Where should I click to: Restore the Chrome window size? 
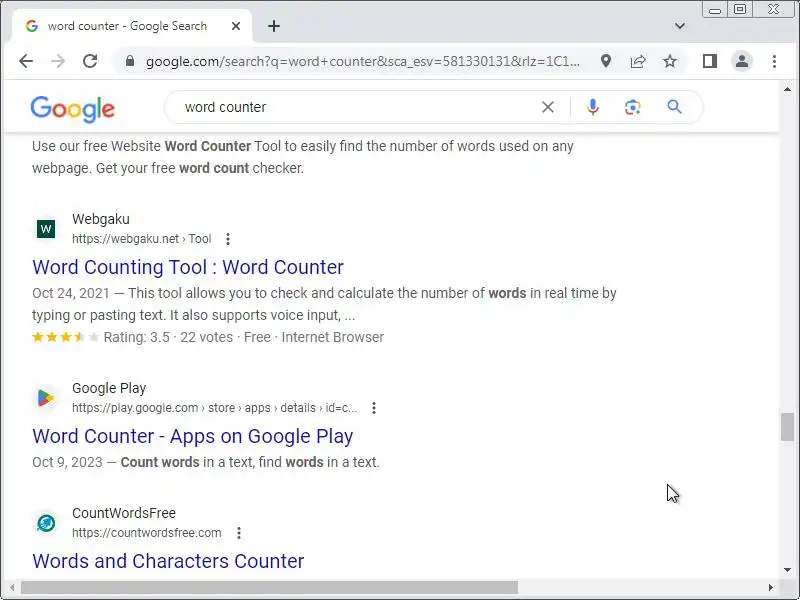point(740,9)
